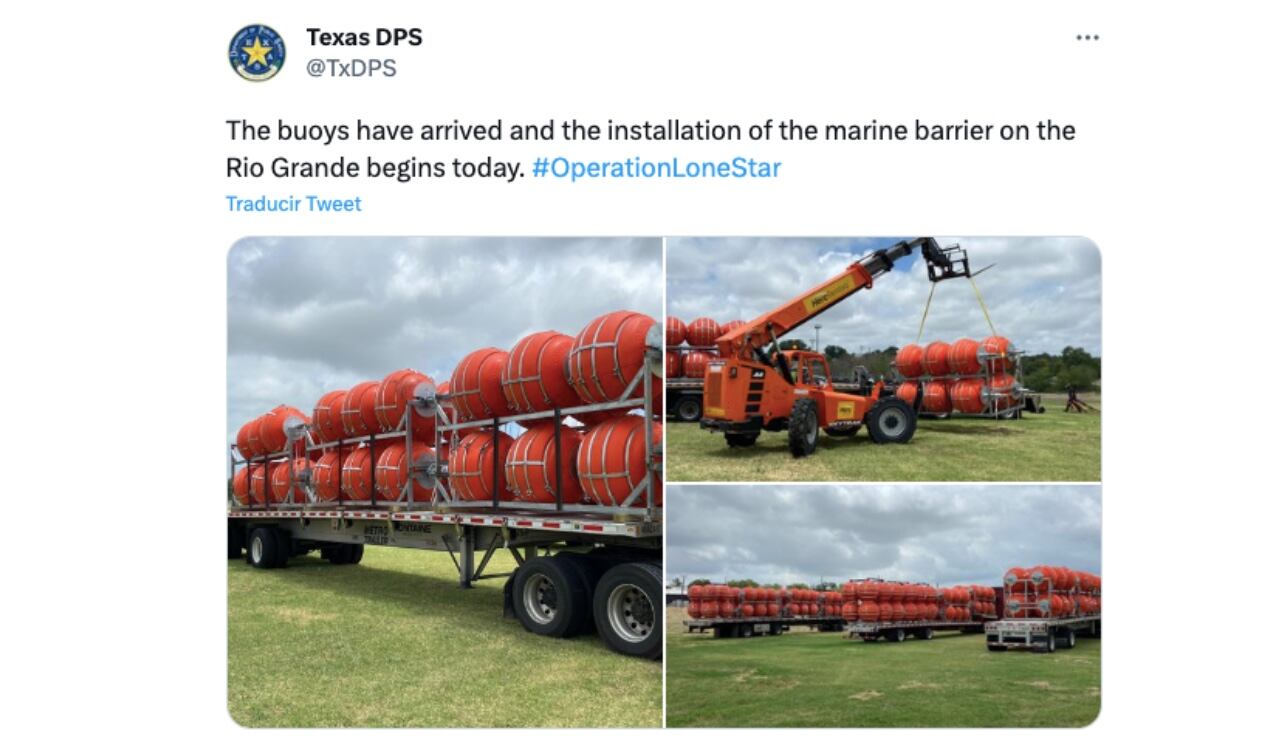Open the #OperationLoneStar hashtag
Viewport: 1280px width, 750px height.
coord(656,167)
